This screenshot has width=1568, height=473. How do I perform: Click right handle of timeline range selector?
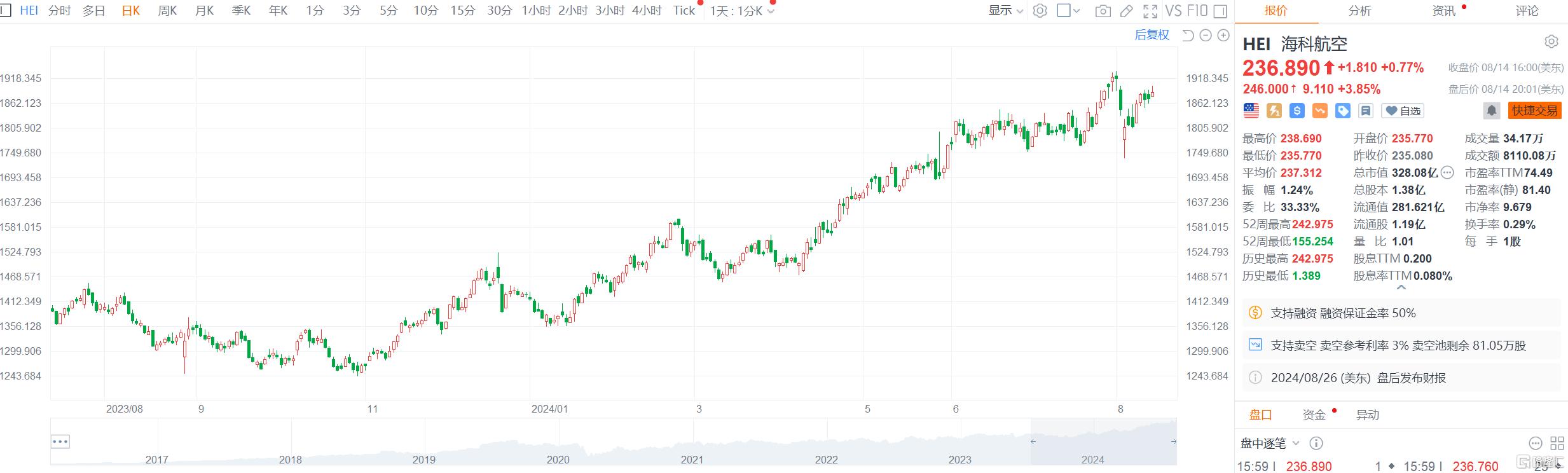coord(1173,441)
